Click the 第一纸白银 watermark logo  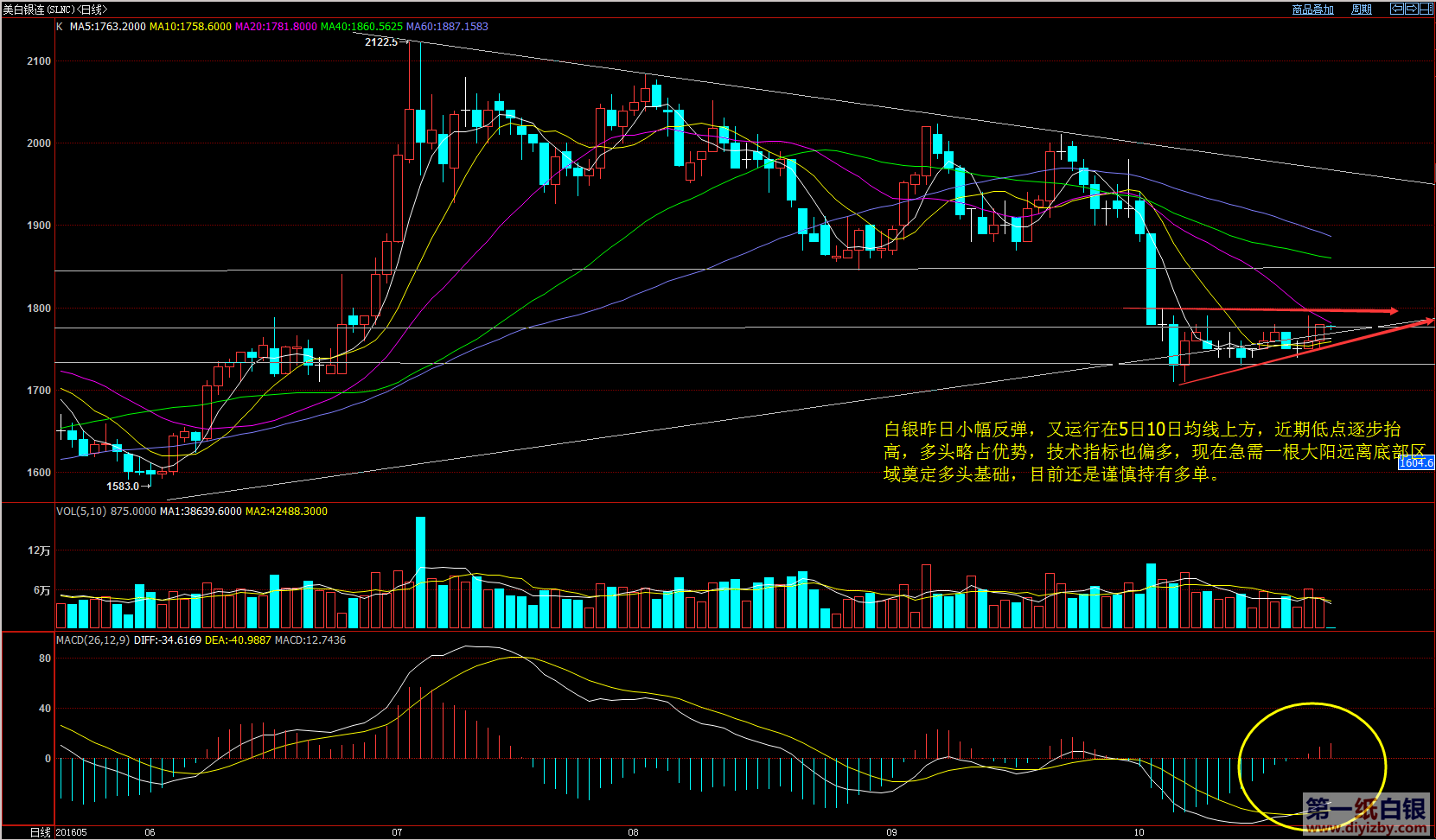click(1365, 814)
